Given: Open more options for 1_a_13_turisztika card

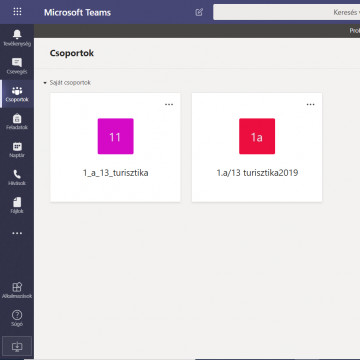Looking at the screenshot, I should pyautogui.click(x=169, y=105).
